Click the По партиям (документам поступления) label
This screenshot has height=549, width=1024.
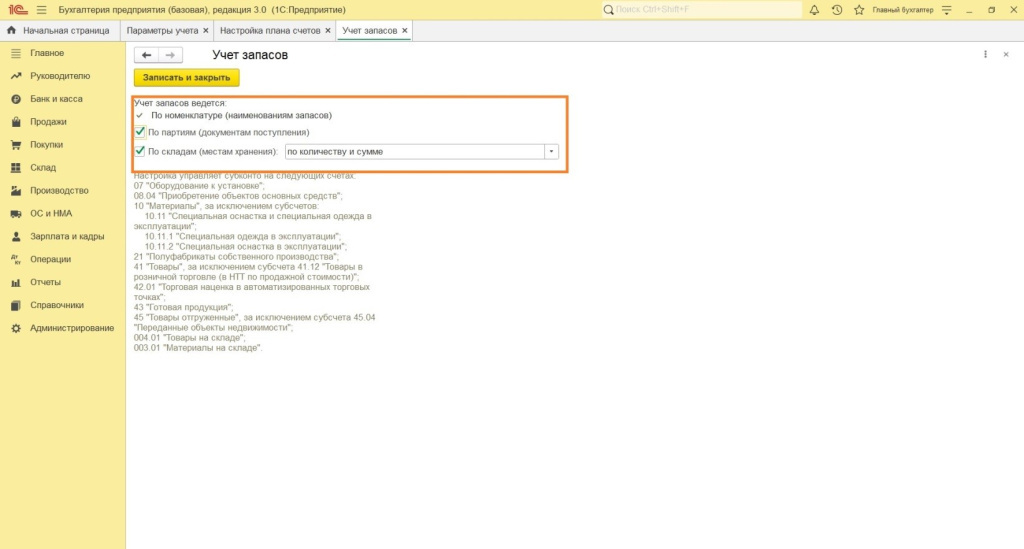229,133
